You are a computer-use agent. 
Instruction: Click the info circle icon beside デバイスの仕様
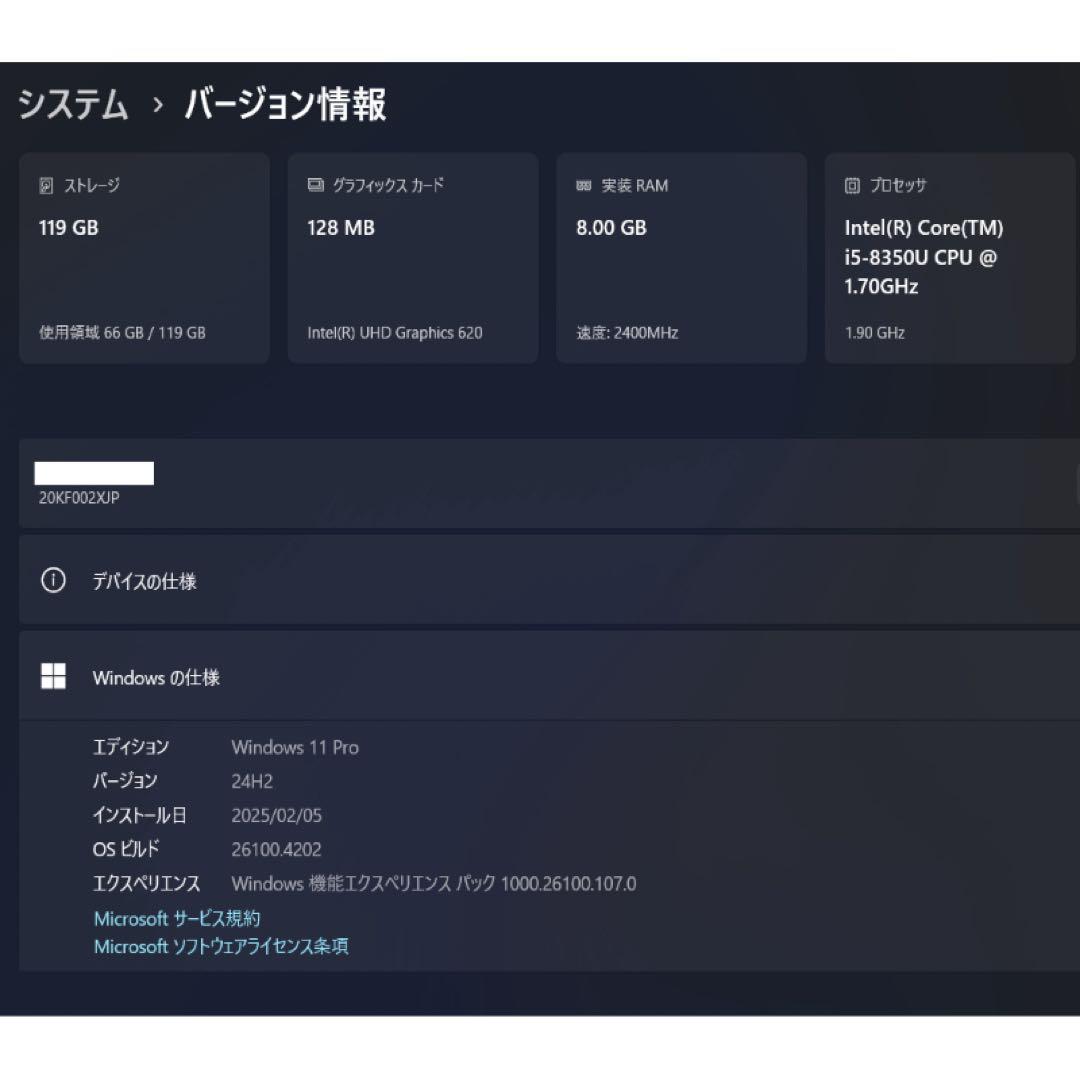pos(53,580)
